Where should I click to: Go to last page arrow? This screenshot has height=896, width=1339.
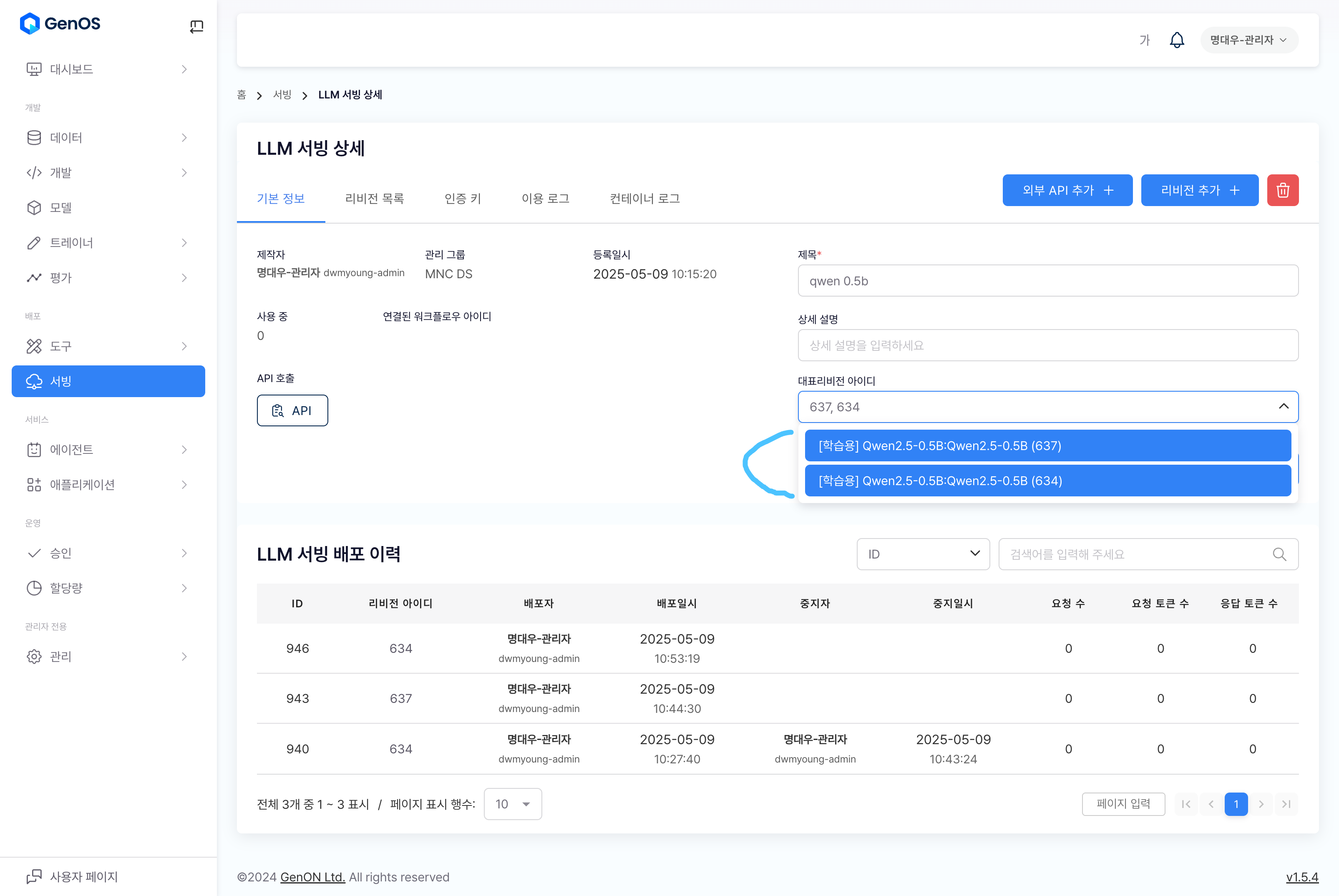point(1286,804)
